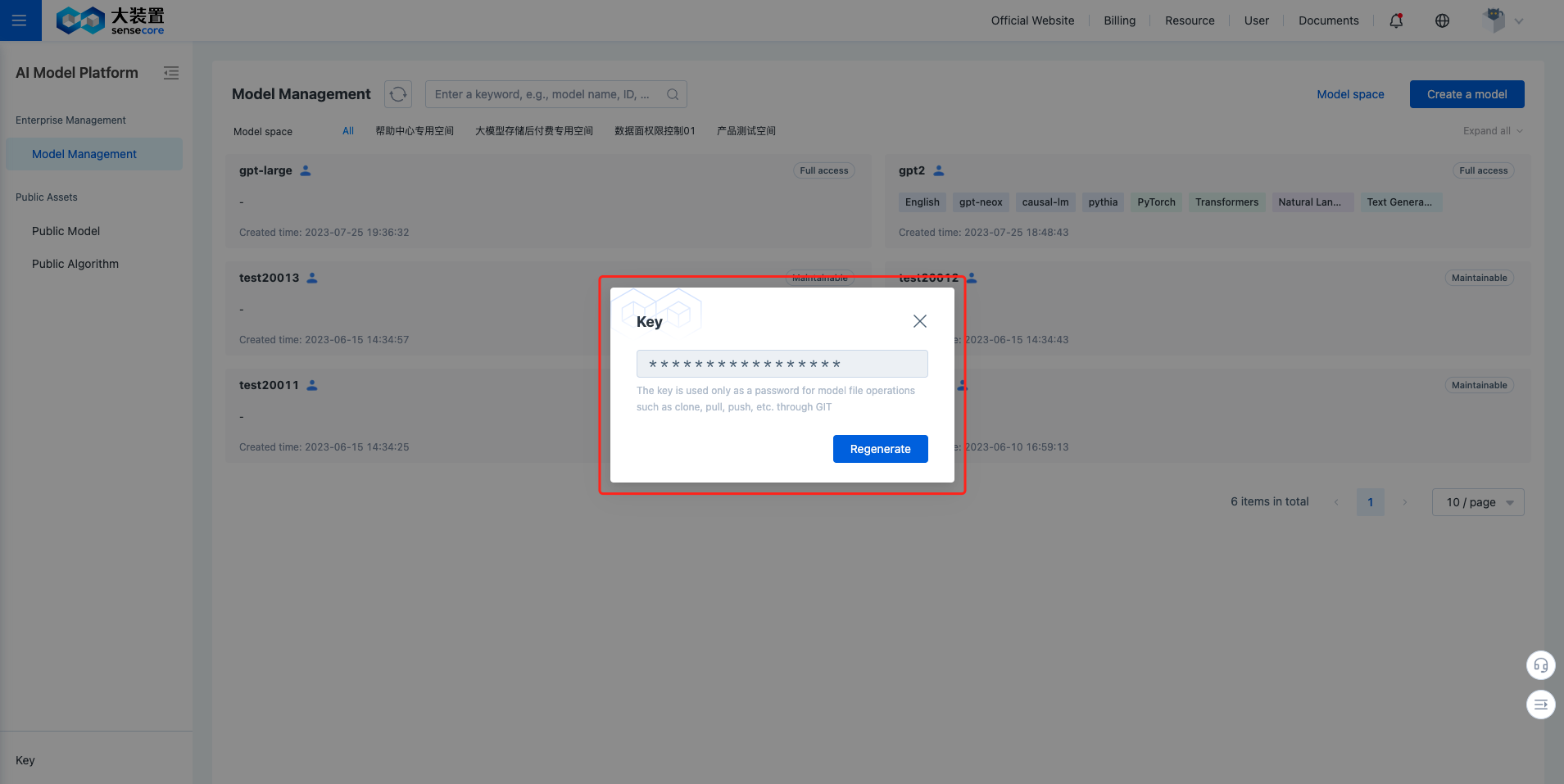The image size is (1564, 784).
Task: Click the SenseCore logo
Action: click(x=110, y=20)
